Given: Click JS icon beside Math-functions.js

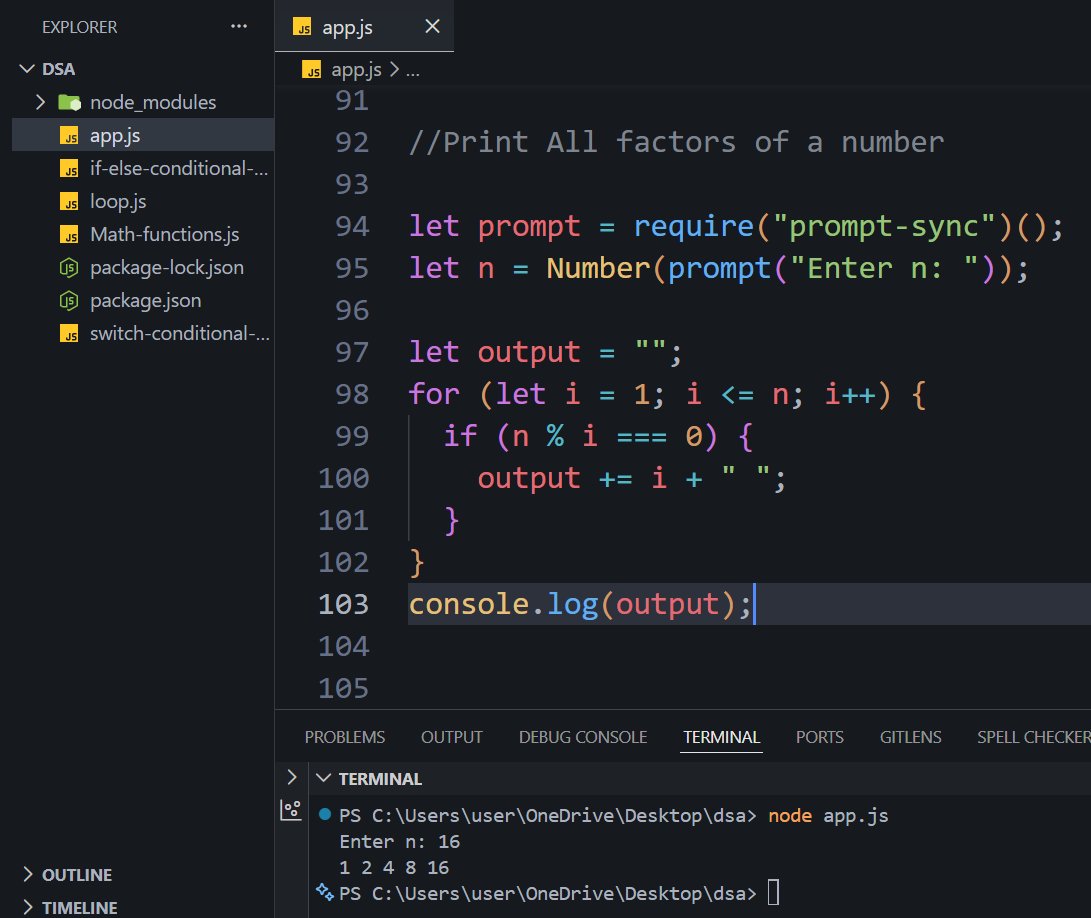Looking at the screenshot, I should (x=69, y=235).
